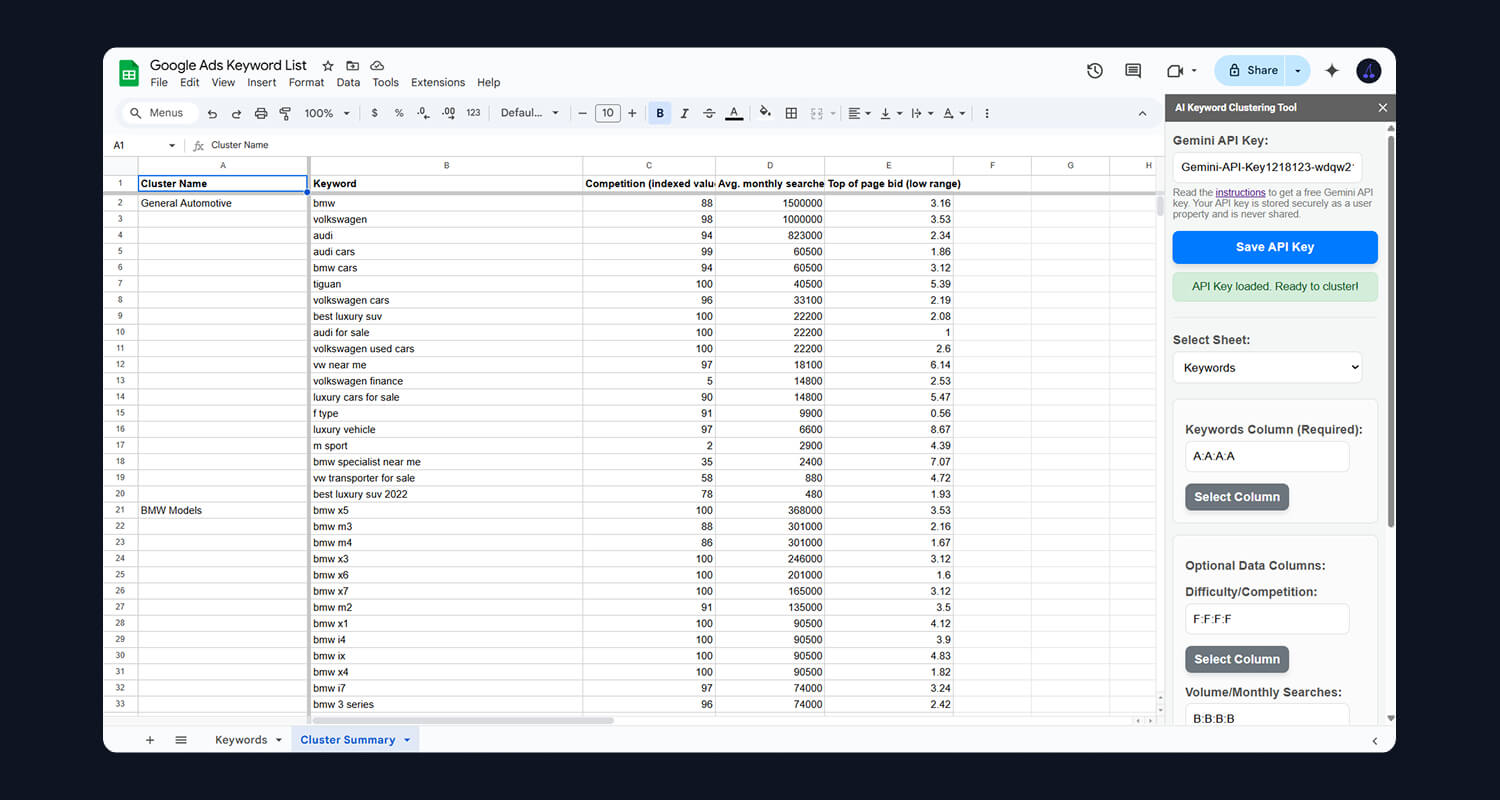Open the Insert menu
The height and width of the screenshot is (800, 1500).
262,83
